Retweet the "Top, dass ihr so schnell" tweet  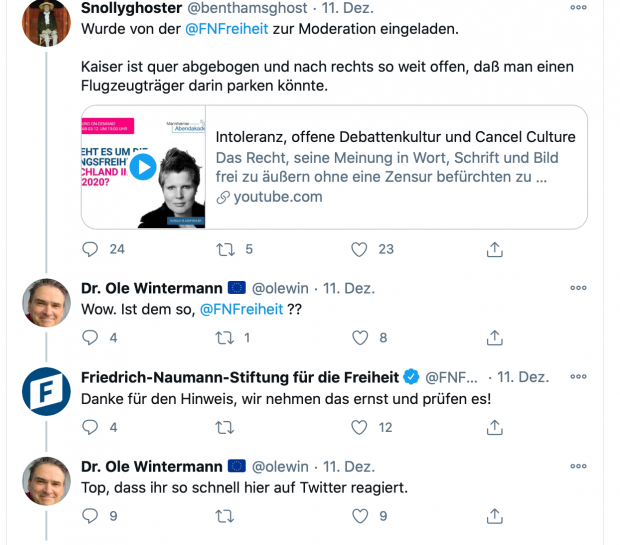click(225, 516)
